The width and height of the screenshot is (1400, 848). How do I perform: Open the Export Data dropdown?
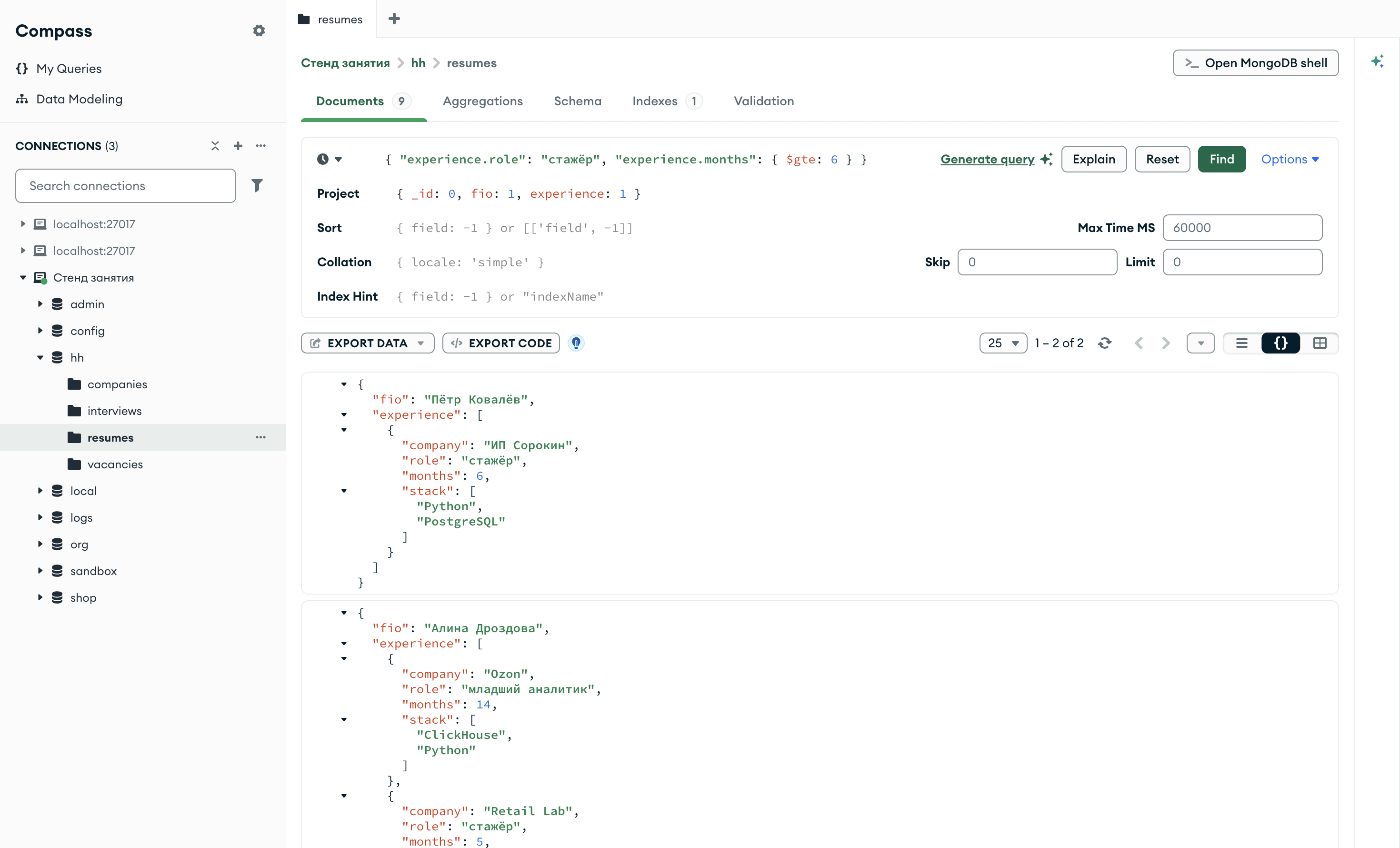tap(368, 343)
